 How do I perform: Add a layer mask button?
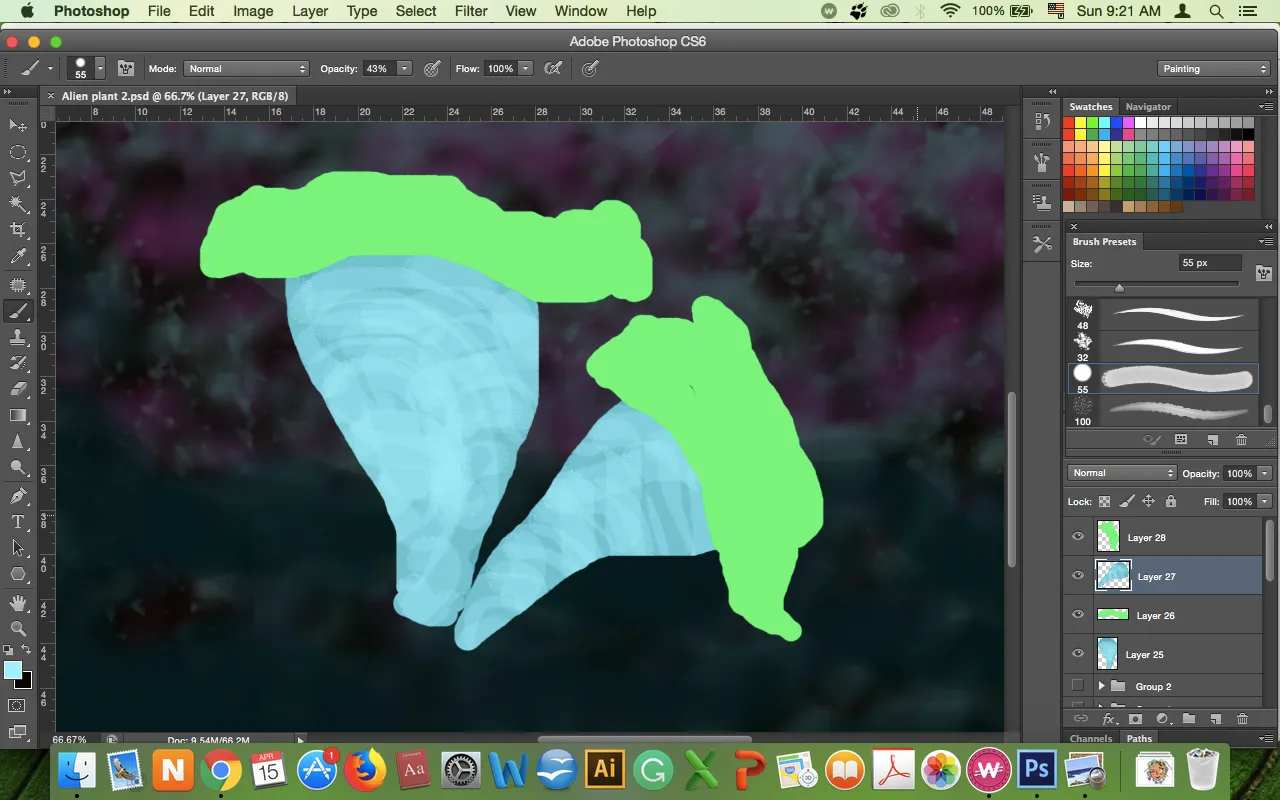[1135, 719]
